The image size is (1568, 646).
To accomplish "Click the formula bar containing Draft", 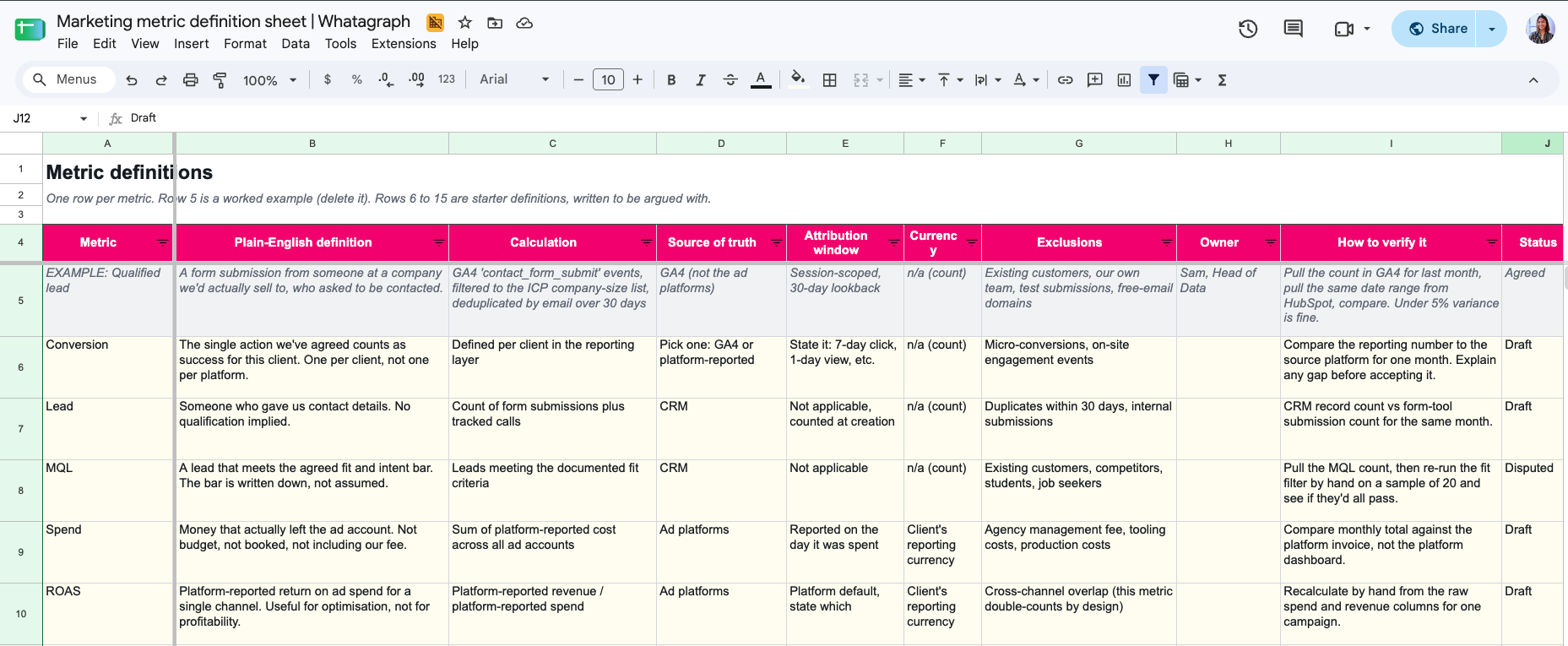I will point(844,118).
